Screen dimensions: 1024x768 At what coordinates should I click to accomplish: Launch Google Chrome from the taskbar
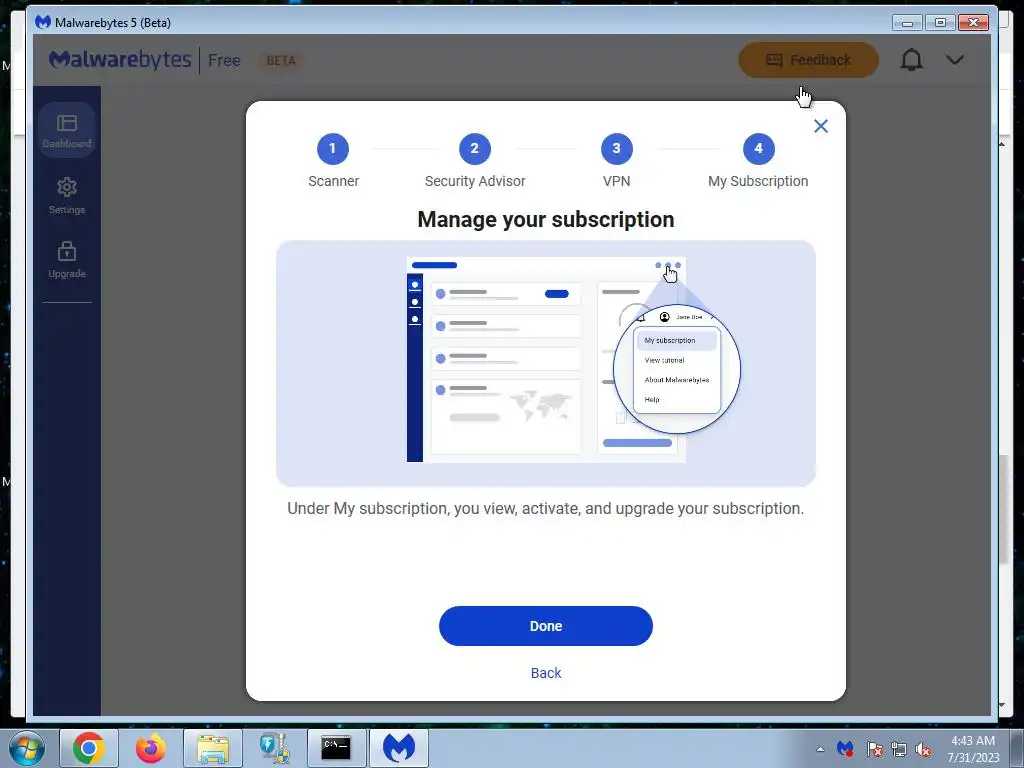click(89, 748)
